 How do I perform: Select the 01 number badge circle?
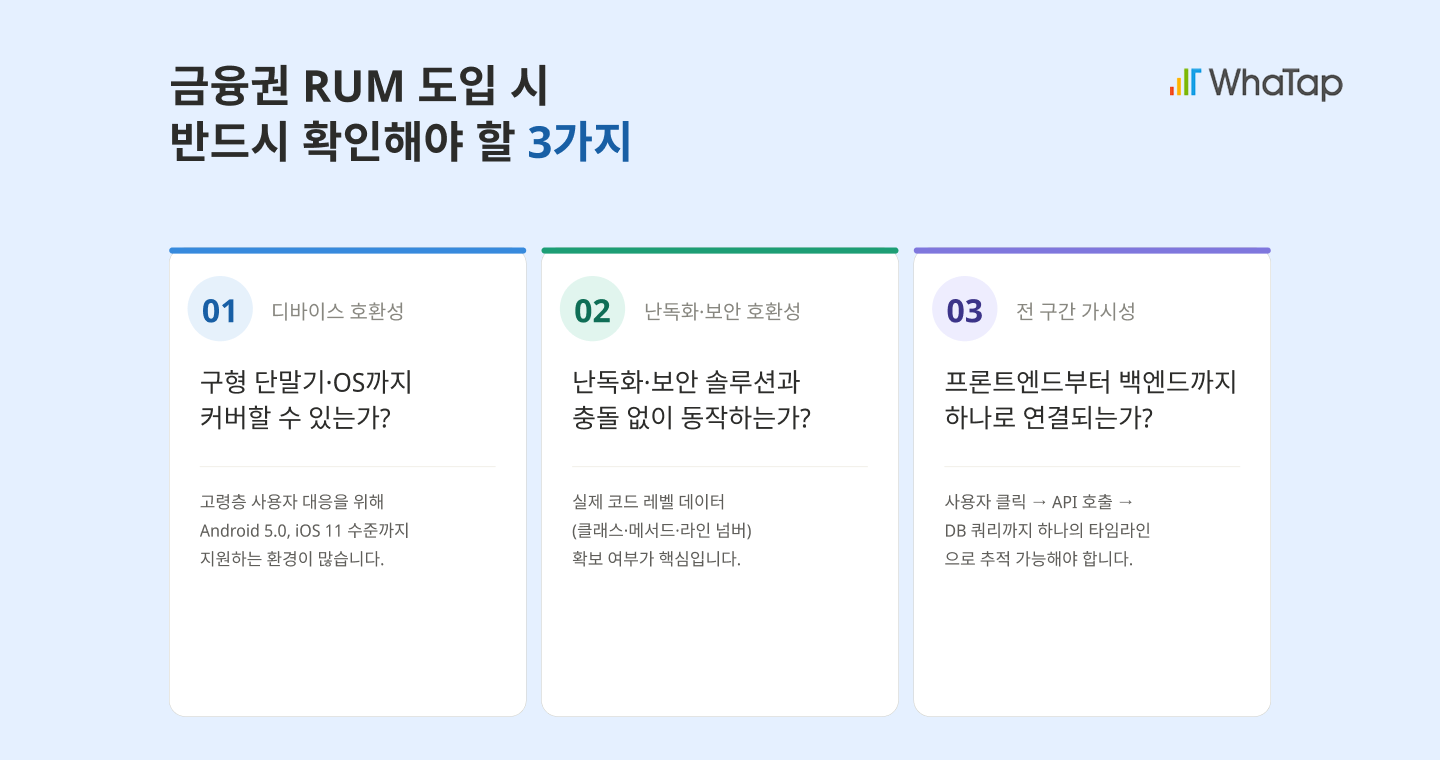[x=220, y=309]
